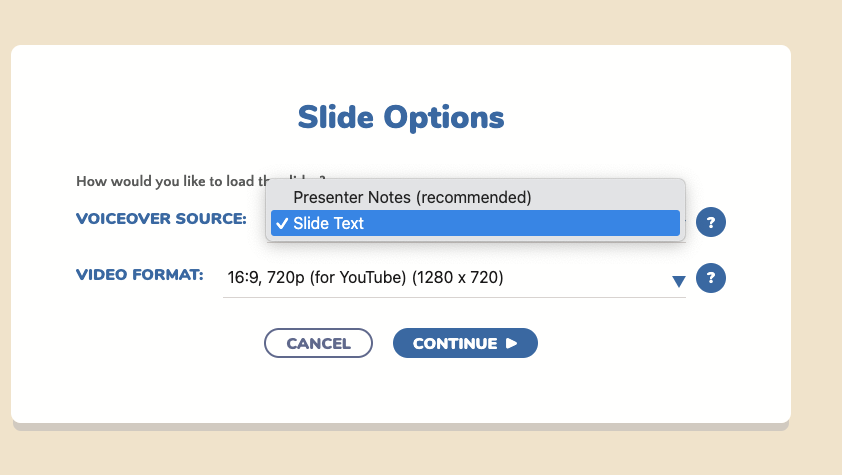Open help for Voiceover Source

(x=710, y=223)
